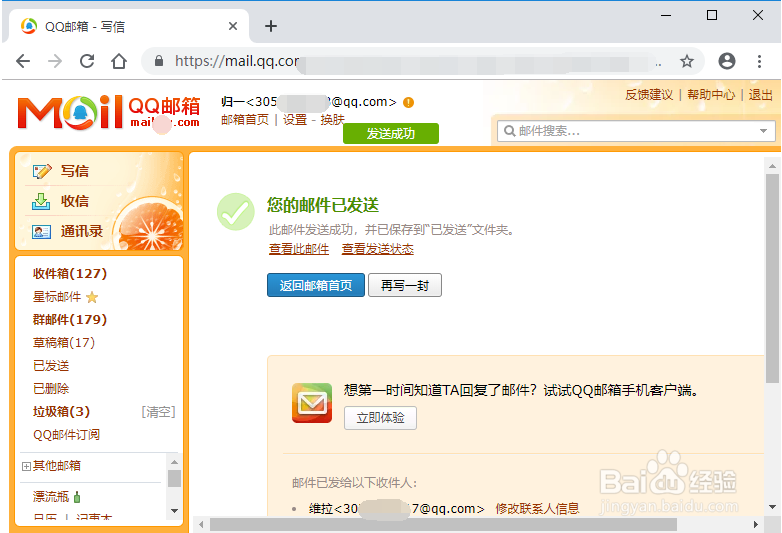Select the QQ邮箱 - 写信 tab
The image size is (782, 533).
click(129, 26)
